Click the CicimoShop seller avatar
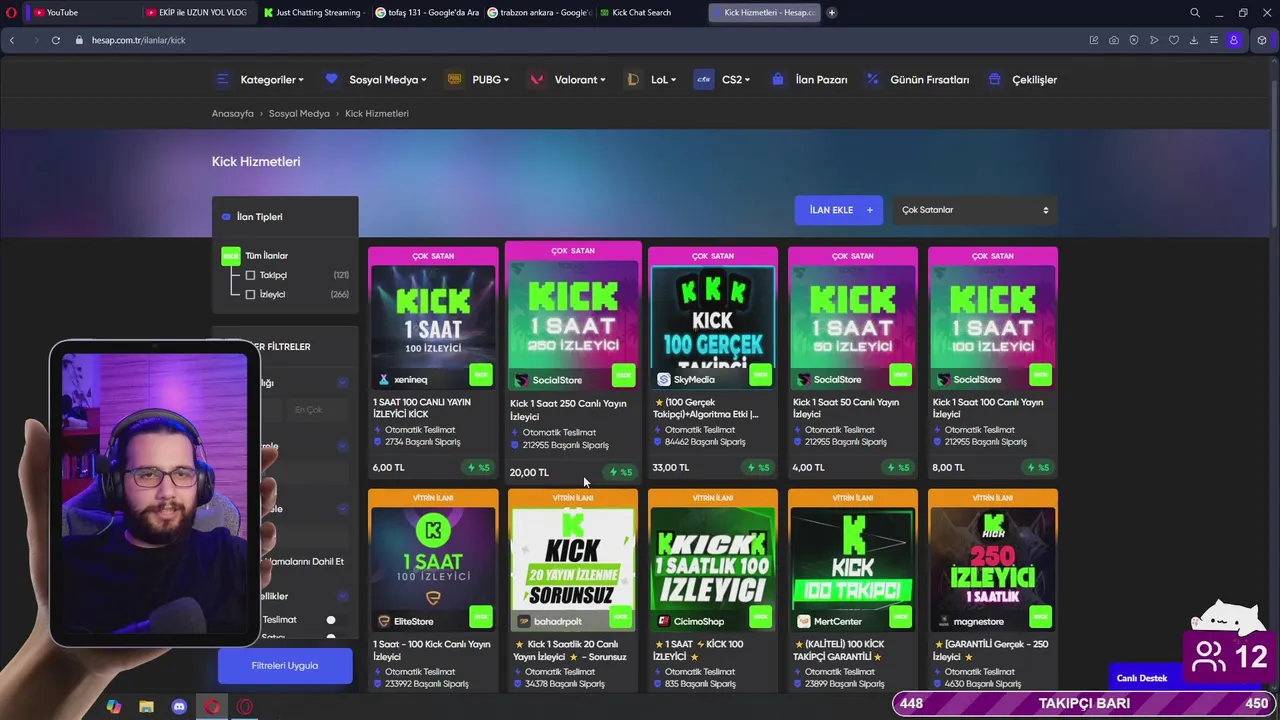The width and height of the screenshot is (1280, 720). tap(664, 622)
